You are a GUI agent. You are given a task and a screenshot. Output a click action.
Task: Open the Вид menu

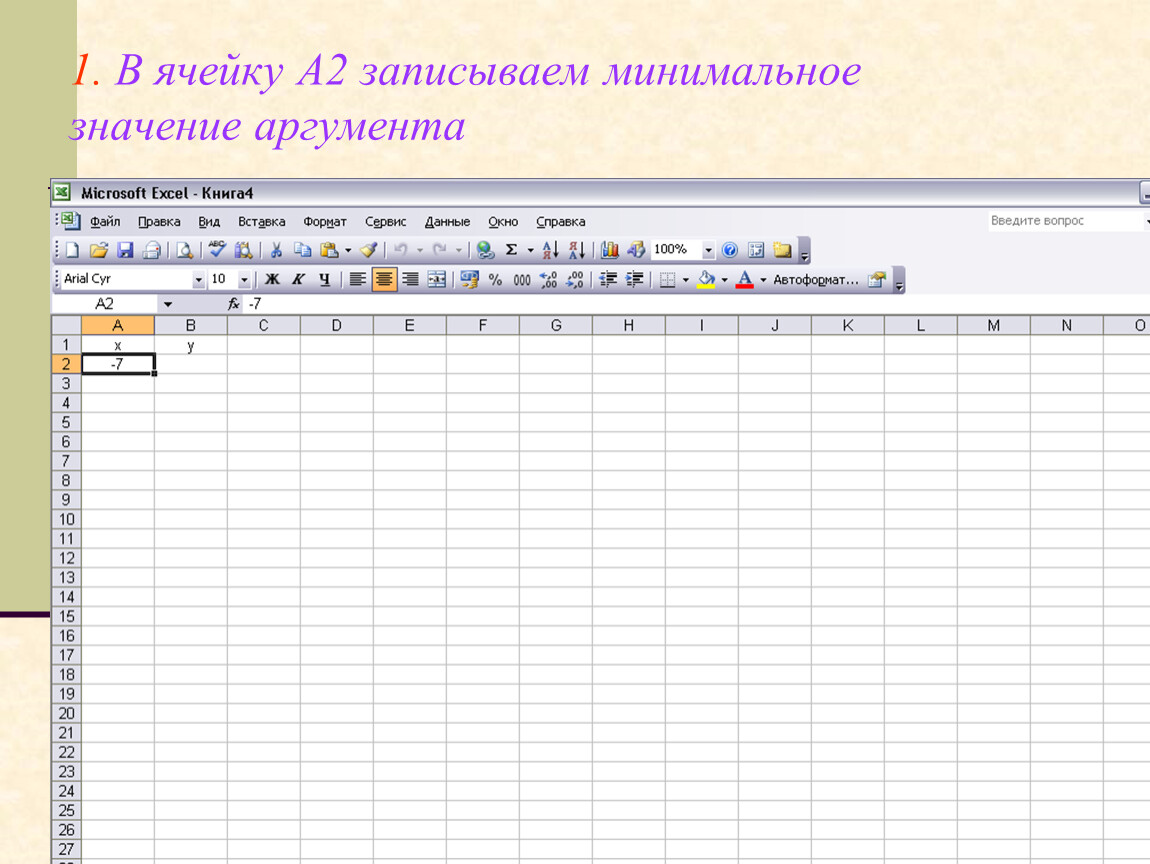click(x=209, y=222)
